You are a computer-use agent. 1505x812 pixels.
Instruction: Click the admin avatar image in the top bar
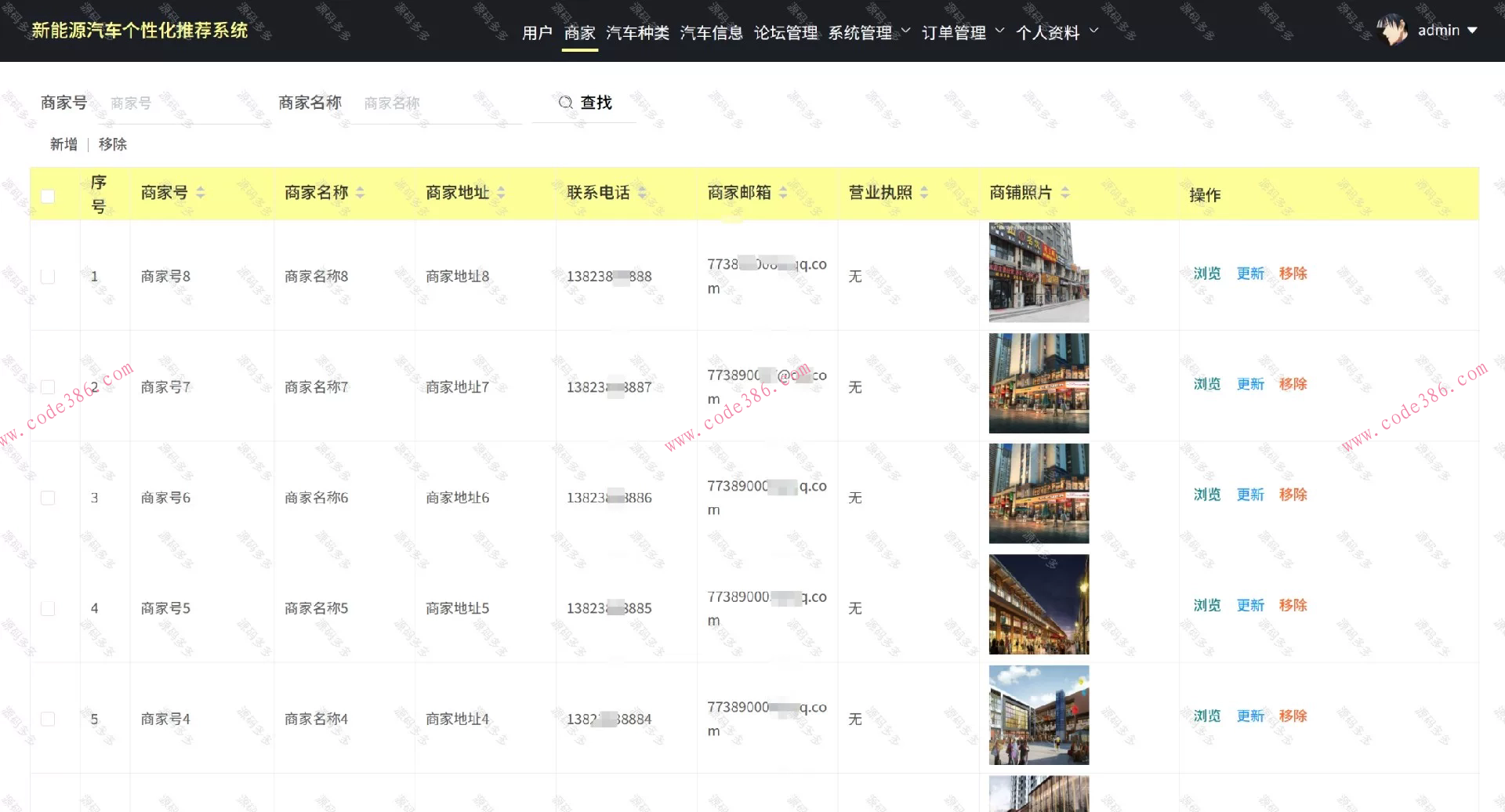(x=1392, y=30)
